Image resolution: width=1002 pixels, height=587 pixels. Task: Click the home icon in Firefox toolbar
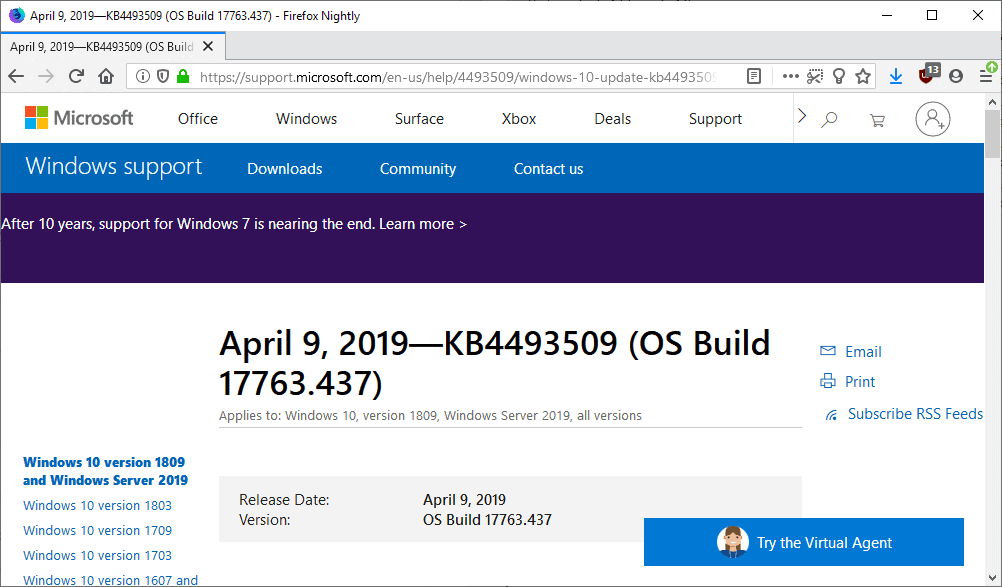pos(108,75)
